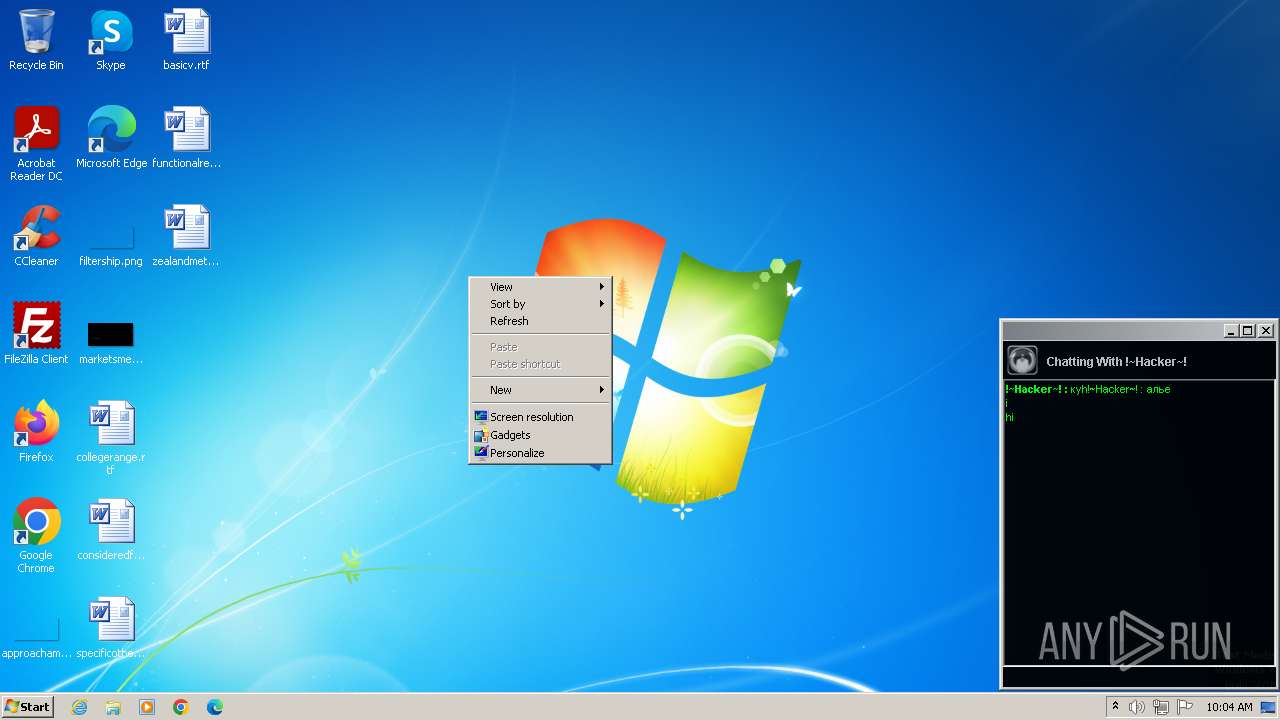Launch Edge from the taskbar
The height and width of the screenshot is (720, 1280).
click(x=215, y=707)
